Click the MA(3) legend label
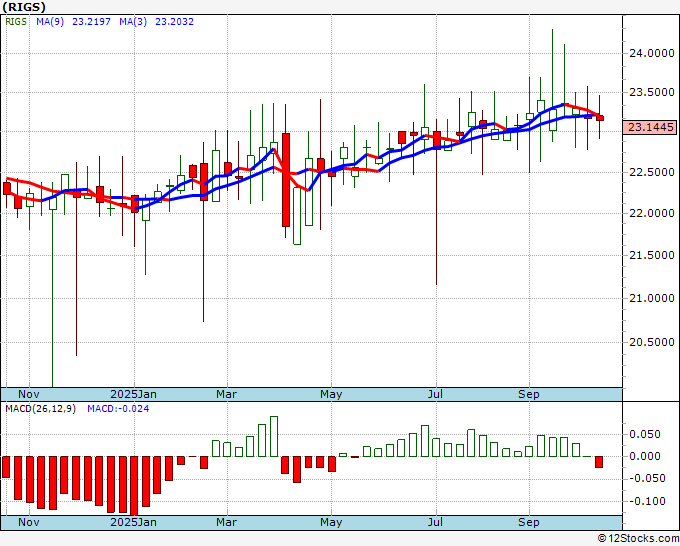Image resolution: width=680 pixels, height=546 pixels. 133,22
